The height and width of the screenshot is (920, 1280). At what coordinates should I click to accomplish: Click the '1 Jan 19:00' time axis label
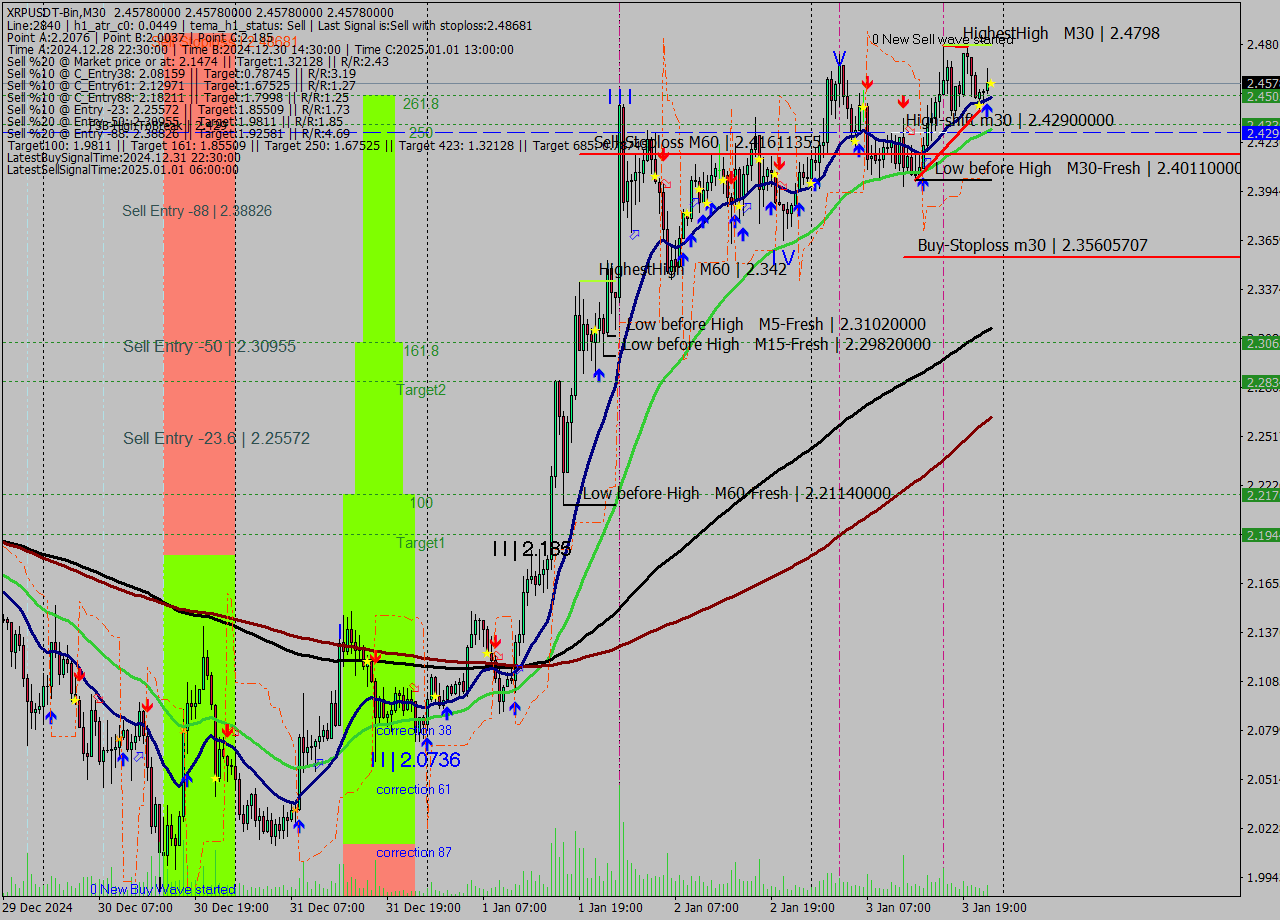tap(610, 908)
